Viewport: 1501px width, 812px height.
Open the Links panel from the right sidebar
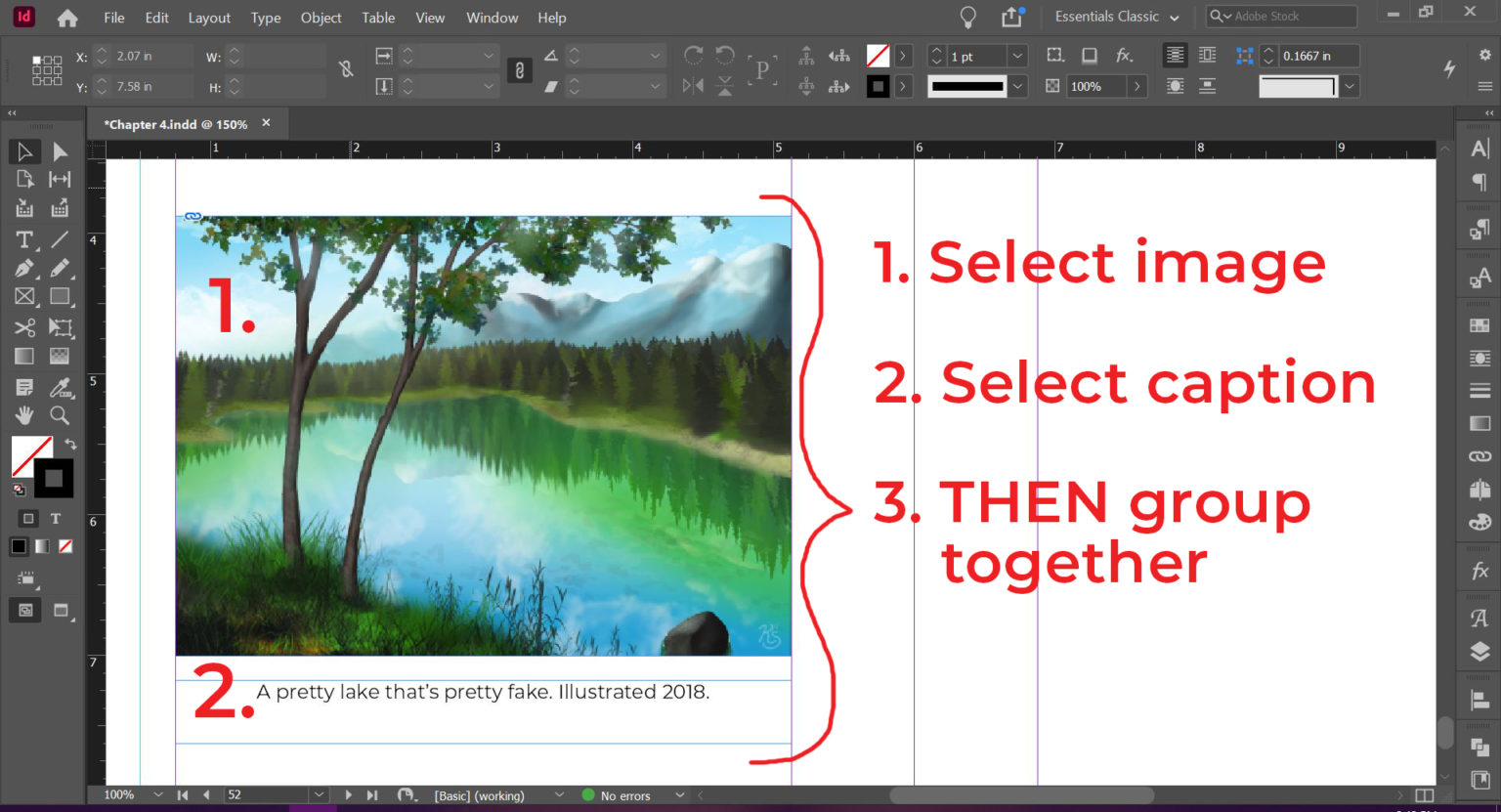pos(1479,455)
